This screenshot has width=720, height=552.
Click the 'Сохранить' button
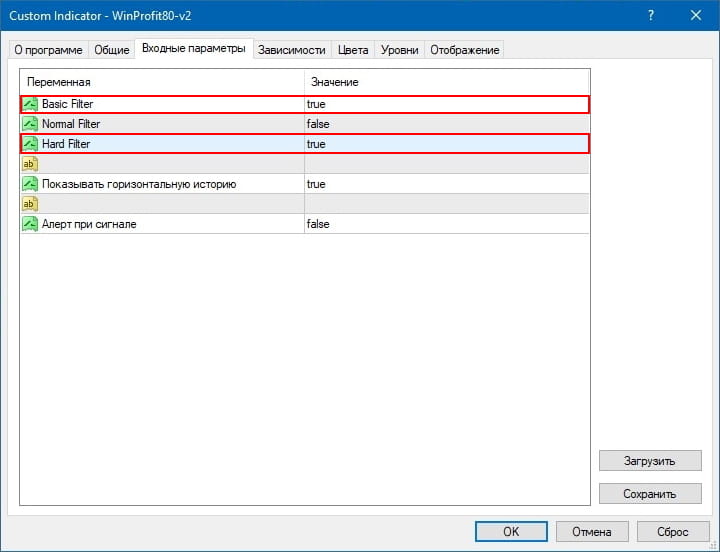tap(650, 493)
